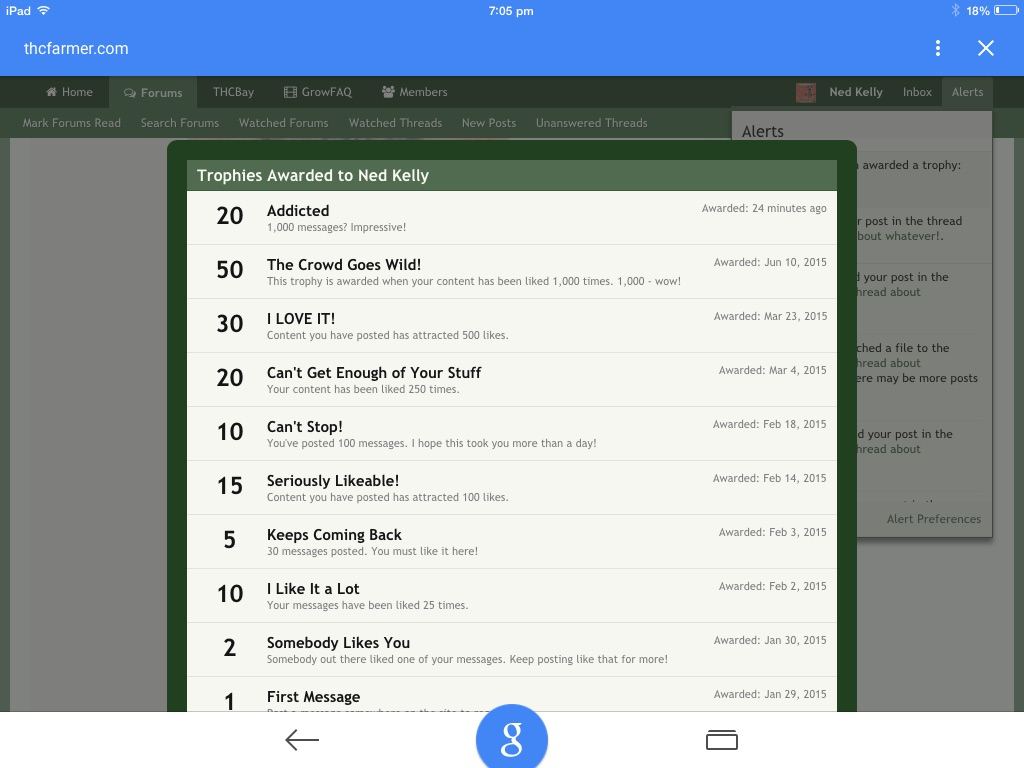1024x768 pixels.
Task: Open New Posts
Action: (488, 123)
